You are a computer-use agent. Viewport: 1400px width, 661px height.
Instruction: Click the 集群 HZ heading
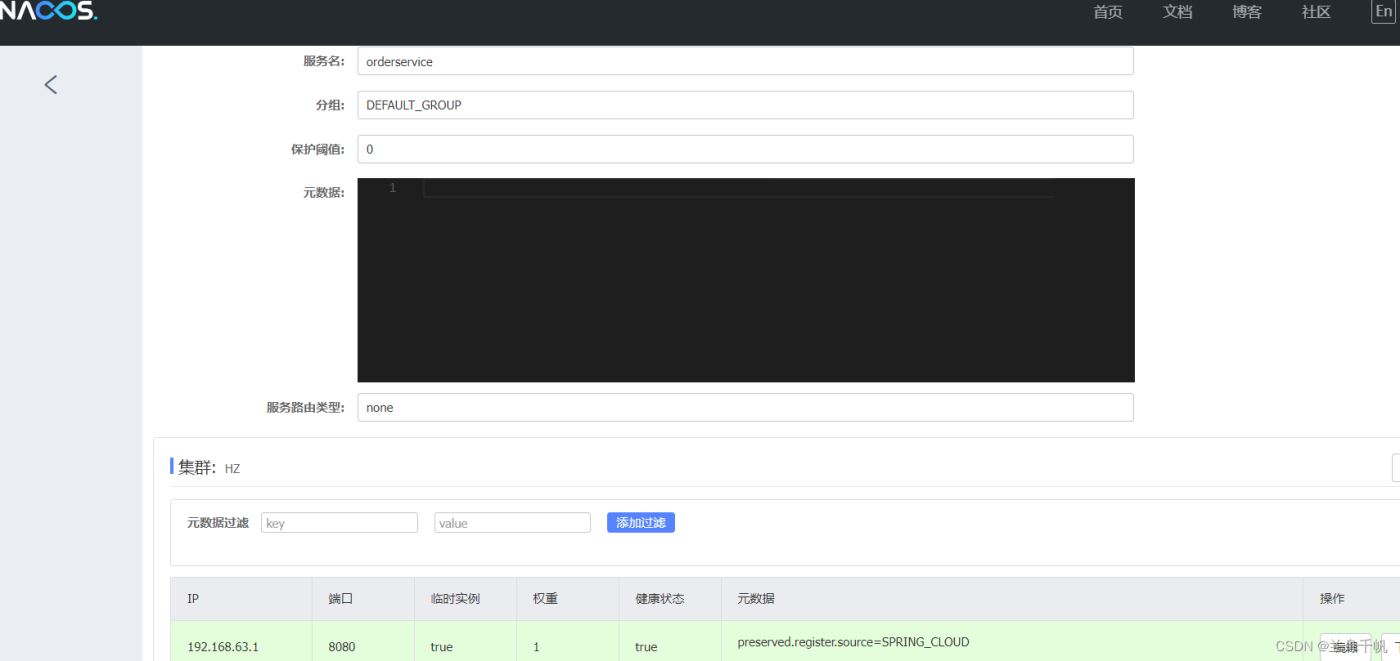click(x=209, y=467)
